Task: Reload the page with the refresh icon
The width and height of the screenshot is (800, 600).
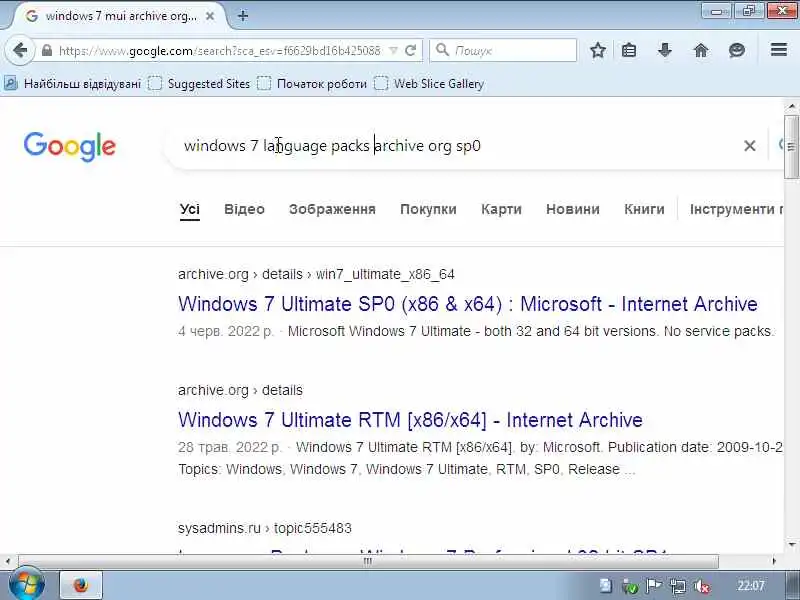Action: coord(410,51)
